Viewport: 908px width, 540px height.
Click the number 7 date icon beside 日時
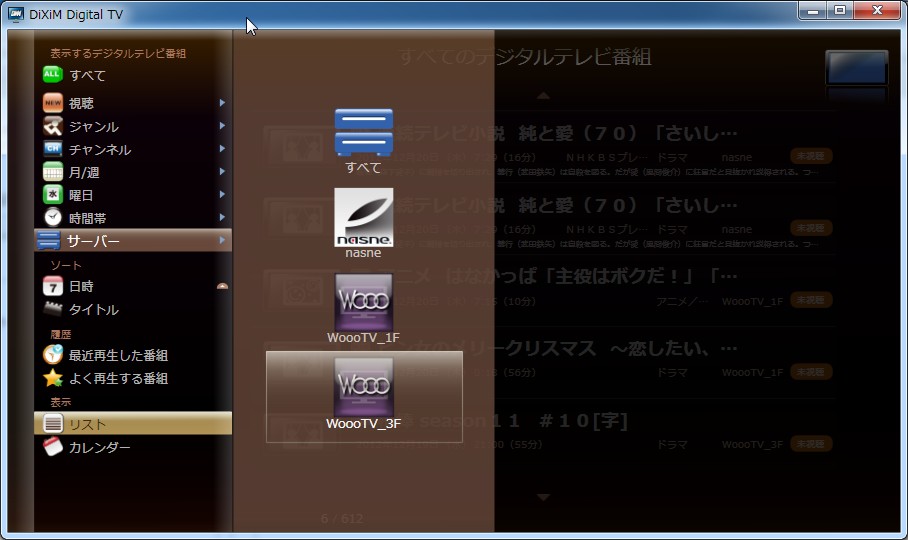(x=53, y=286)
